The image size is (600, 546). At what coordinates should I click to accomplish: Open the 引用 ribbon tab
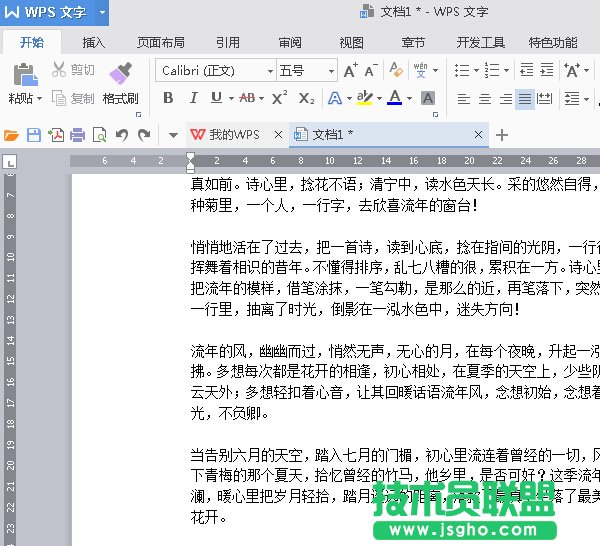228,42
